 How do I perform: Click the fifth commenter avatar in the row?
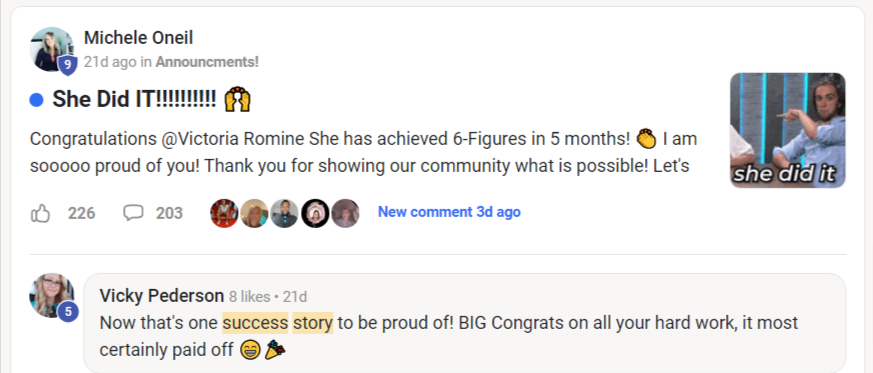[345, 213]
